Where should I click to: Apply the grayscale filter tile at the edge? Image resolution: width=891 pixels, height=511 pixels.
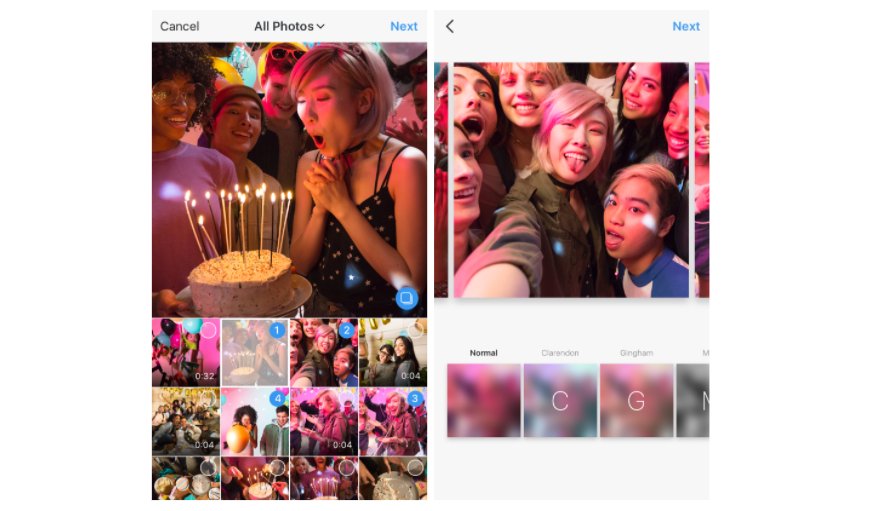tap(693, 401)
